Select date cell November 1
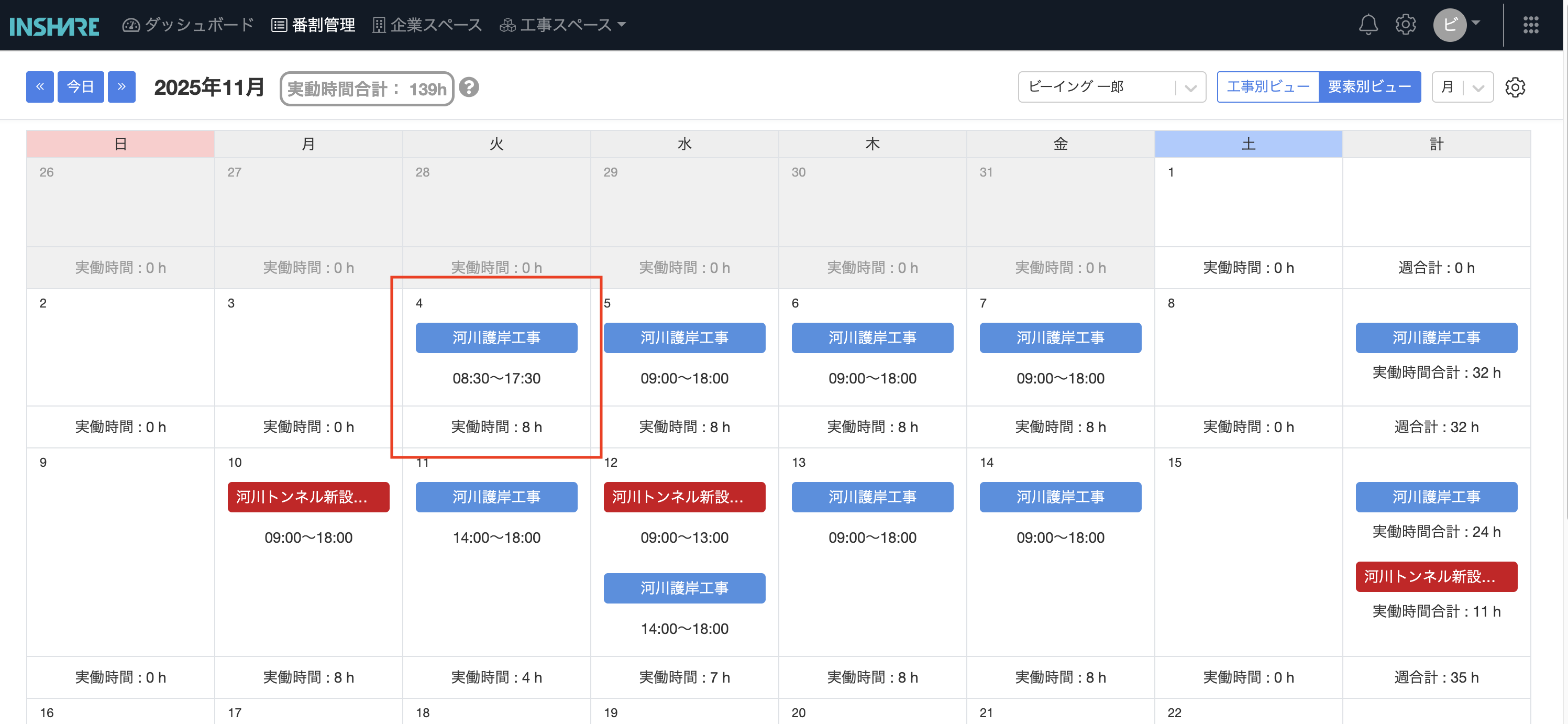The height and width of the screenshot is (724, 1568). tap(1249, 202)
